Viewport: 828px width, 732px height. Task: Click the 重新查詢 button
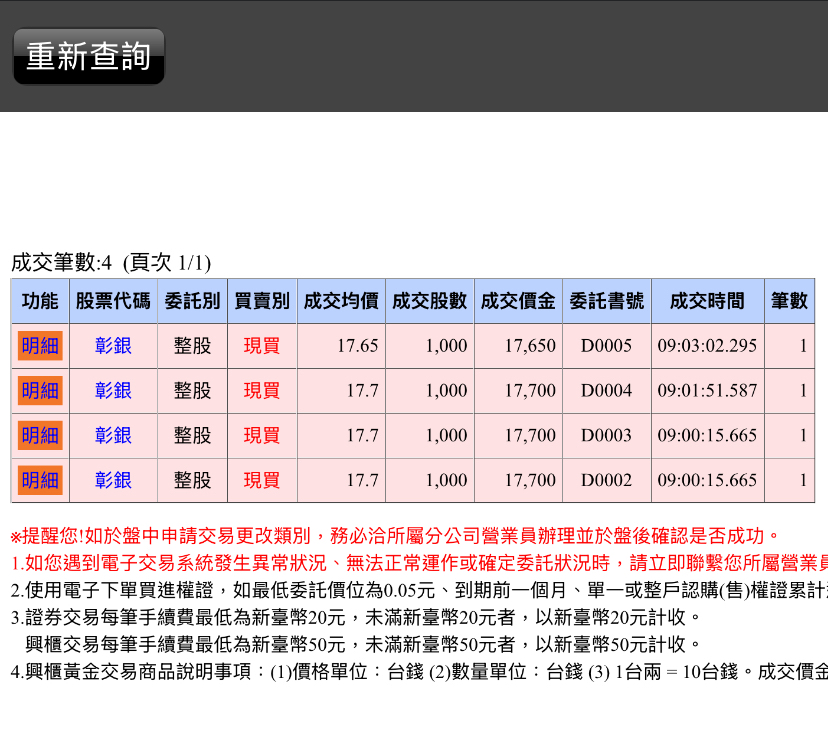(x=88, y=56)
